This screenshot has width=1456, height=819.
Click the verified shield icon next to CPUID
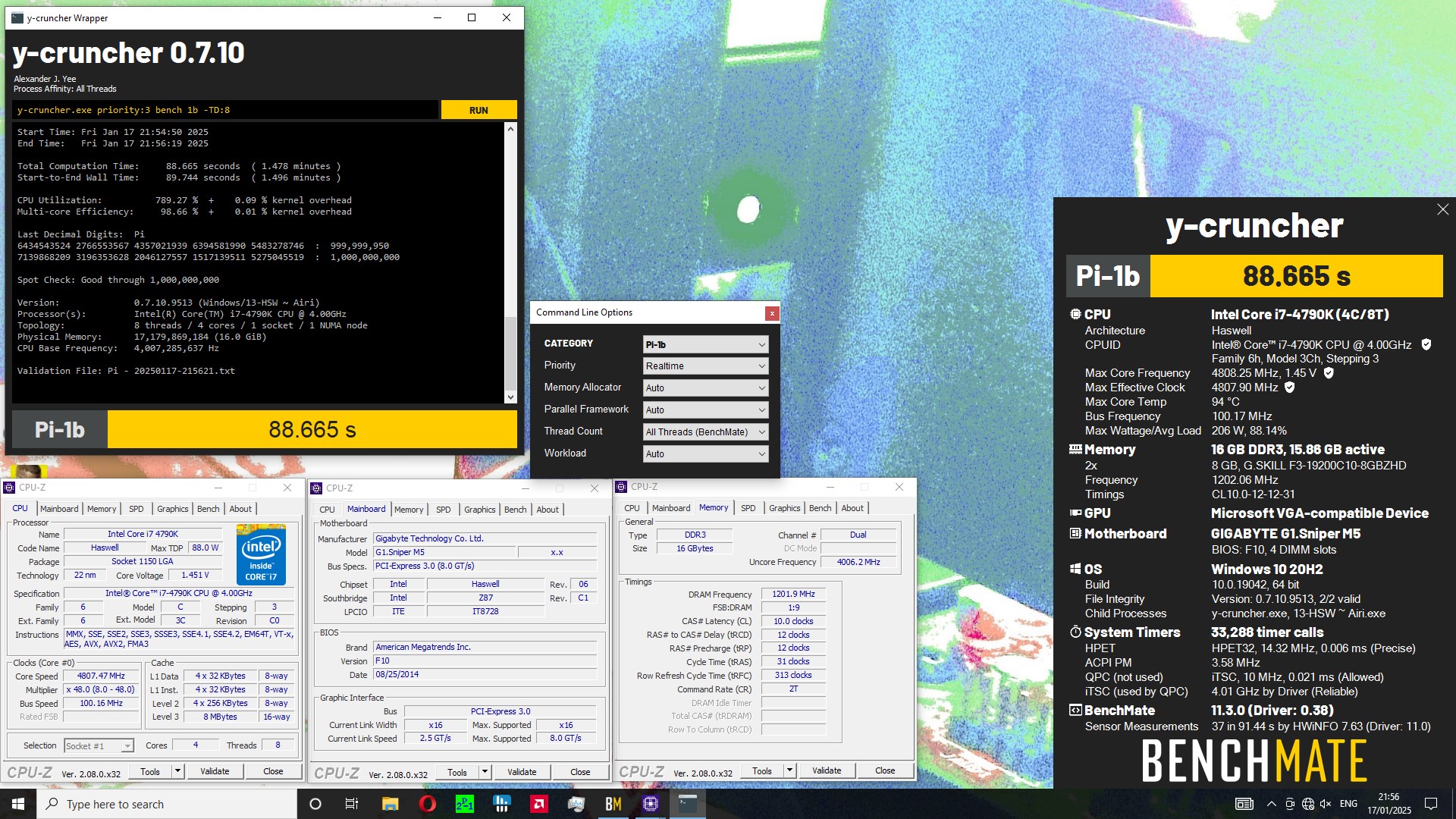pyautogui.click(x=1426, y=345)
